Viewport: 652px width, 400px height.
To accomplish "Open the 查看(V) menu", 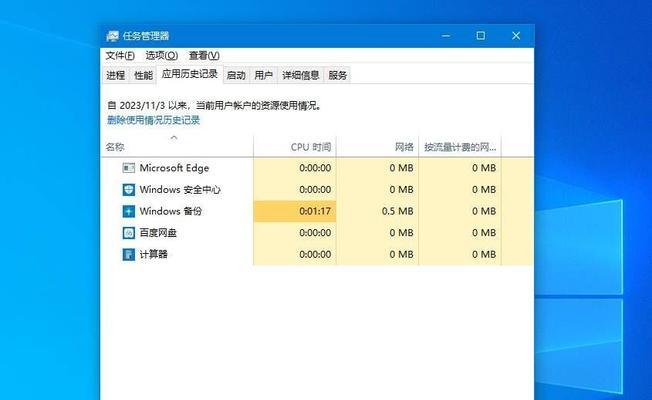I will [x=204, y=55].
